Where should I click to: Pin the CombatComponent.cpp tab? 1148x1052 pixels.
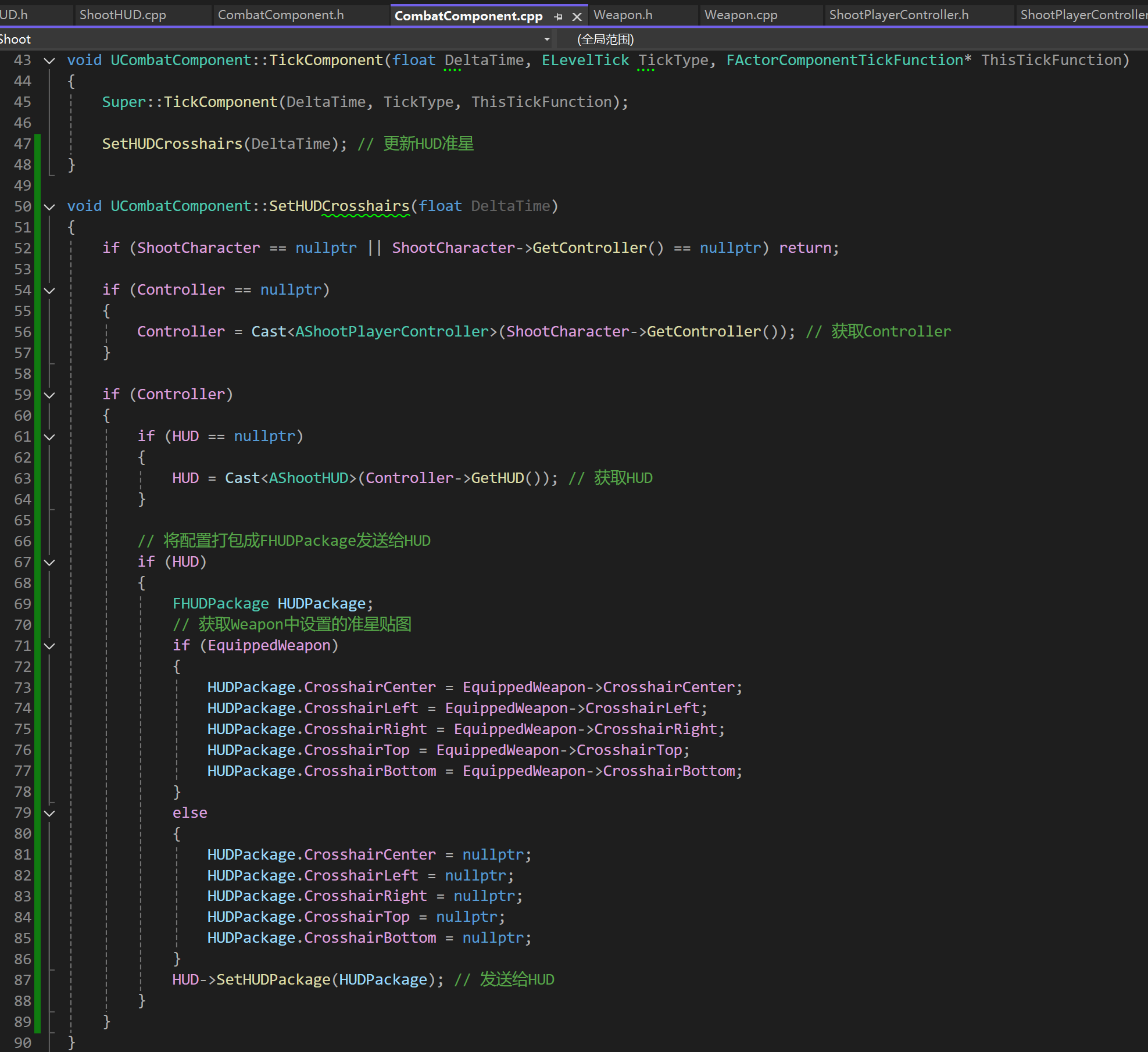point(558,17)
